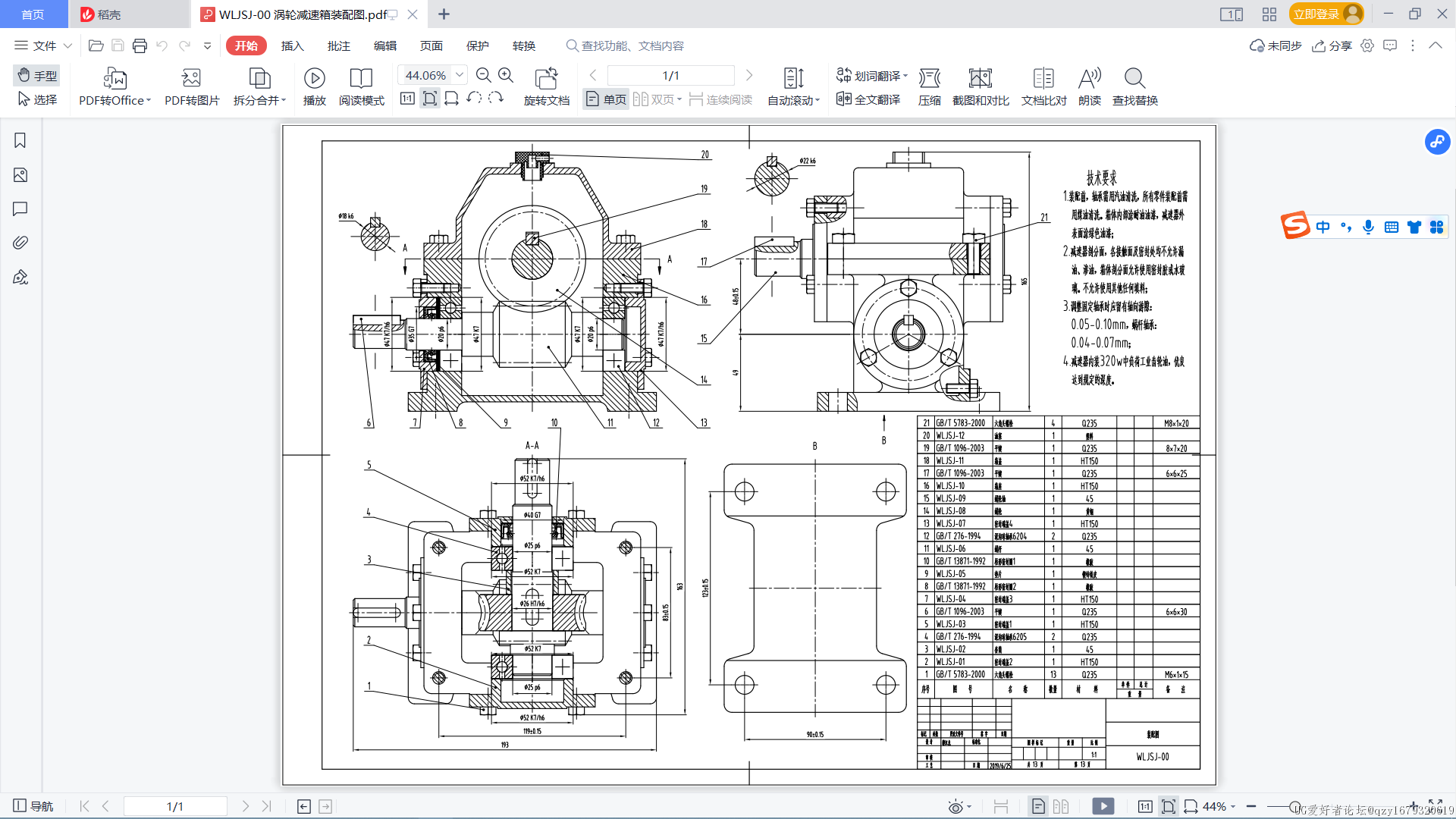This screenshot has width=1456, height=819.
Task: Switch to fit-width view icon
Action: coord(452,99)
